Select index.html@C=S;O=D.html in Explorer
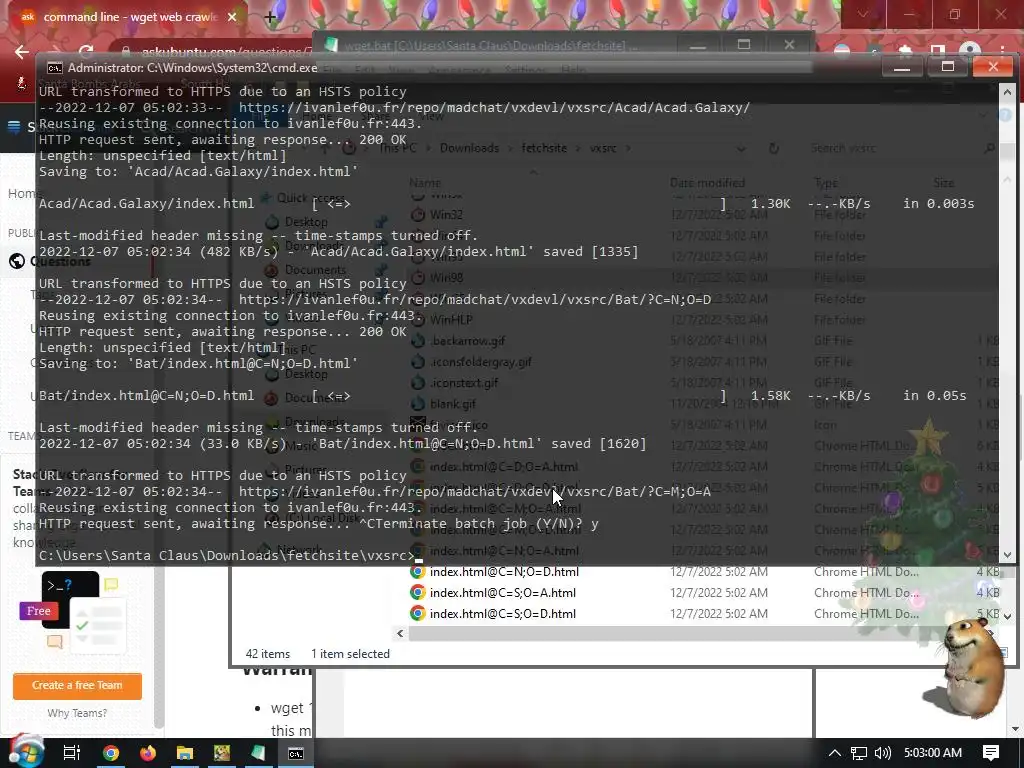The height and width of the screenshot is (768, 1024). 503,614
